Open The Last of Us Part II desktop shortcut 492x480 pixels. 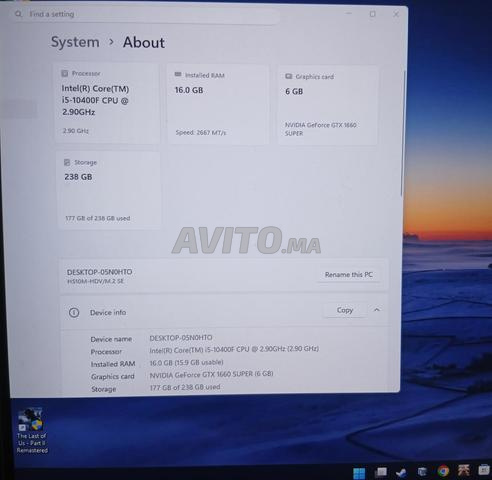[32, 431]
